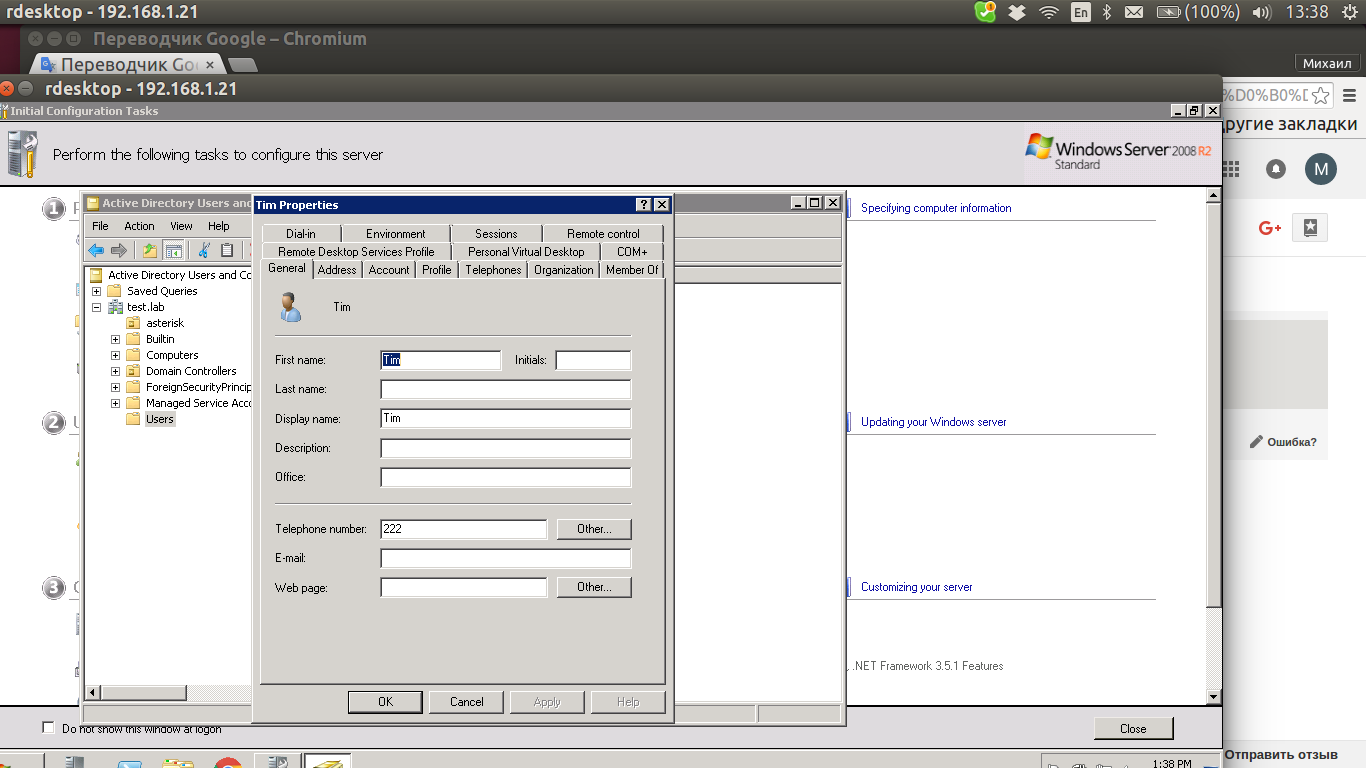
Task: Click the Cut scissors toolbar icon
Action: point(204,250)
